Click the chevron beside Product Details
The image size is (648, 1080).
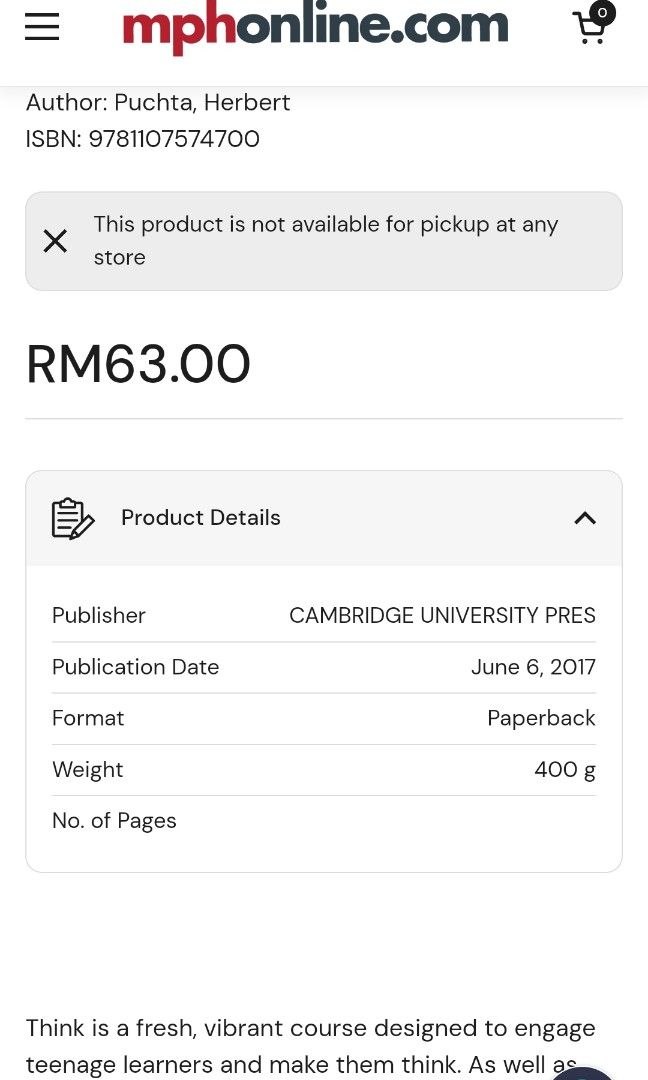point(584,518)
